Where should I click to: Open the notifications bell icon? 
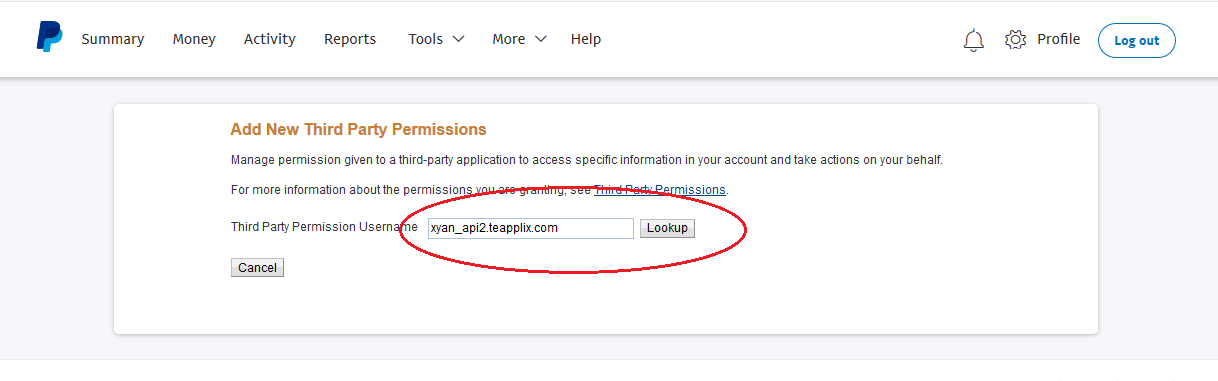coord(973,40)
